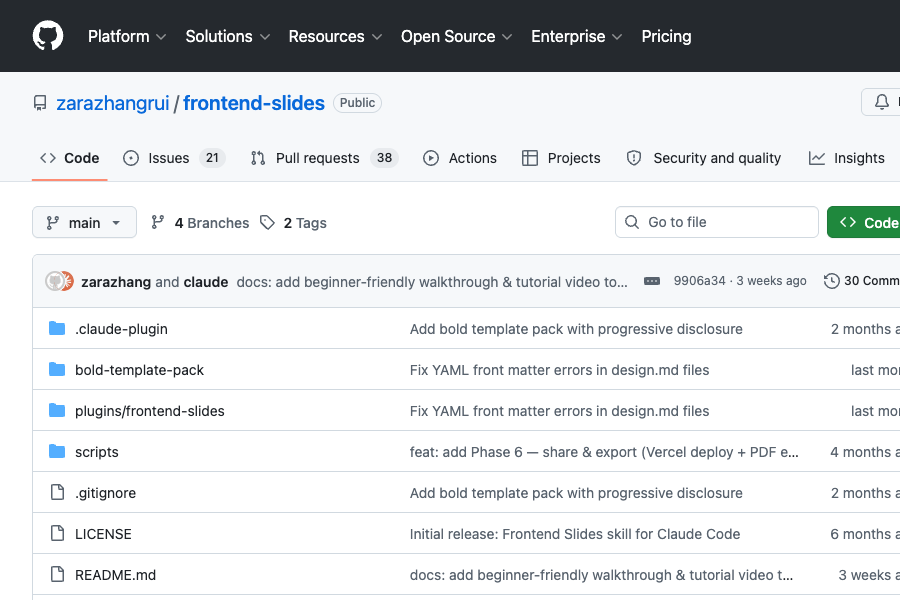Click the Issues count badge 21
This screenshot has width=900, height=600.
pos(212,158)
